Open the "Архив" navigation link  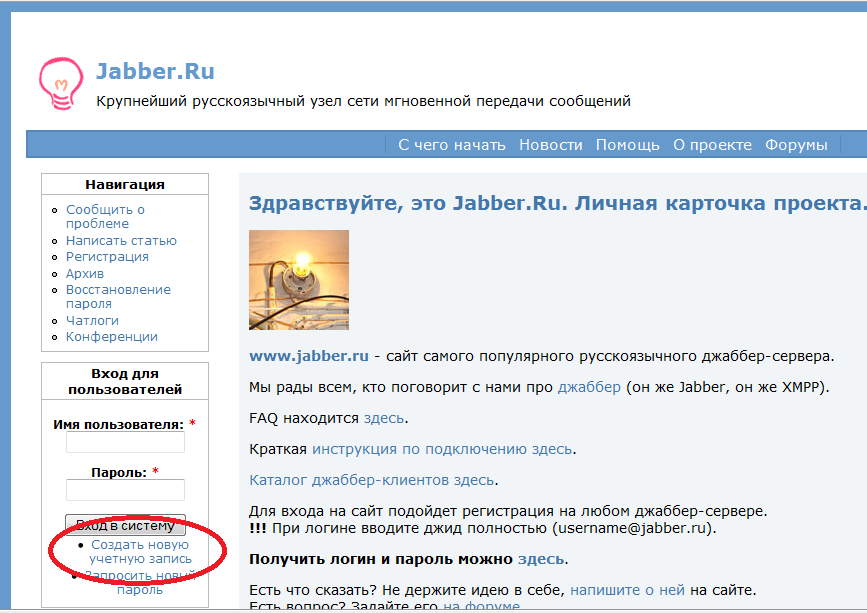click(85, 274)
